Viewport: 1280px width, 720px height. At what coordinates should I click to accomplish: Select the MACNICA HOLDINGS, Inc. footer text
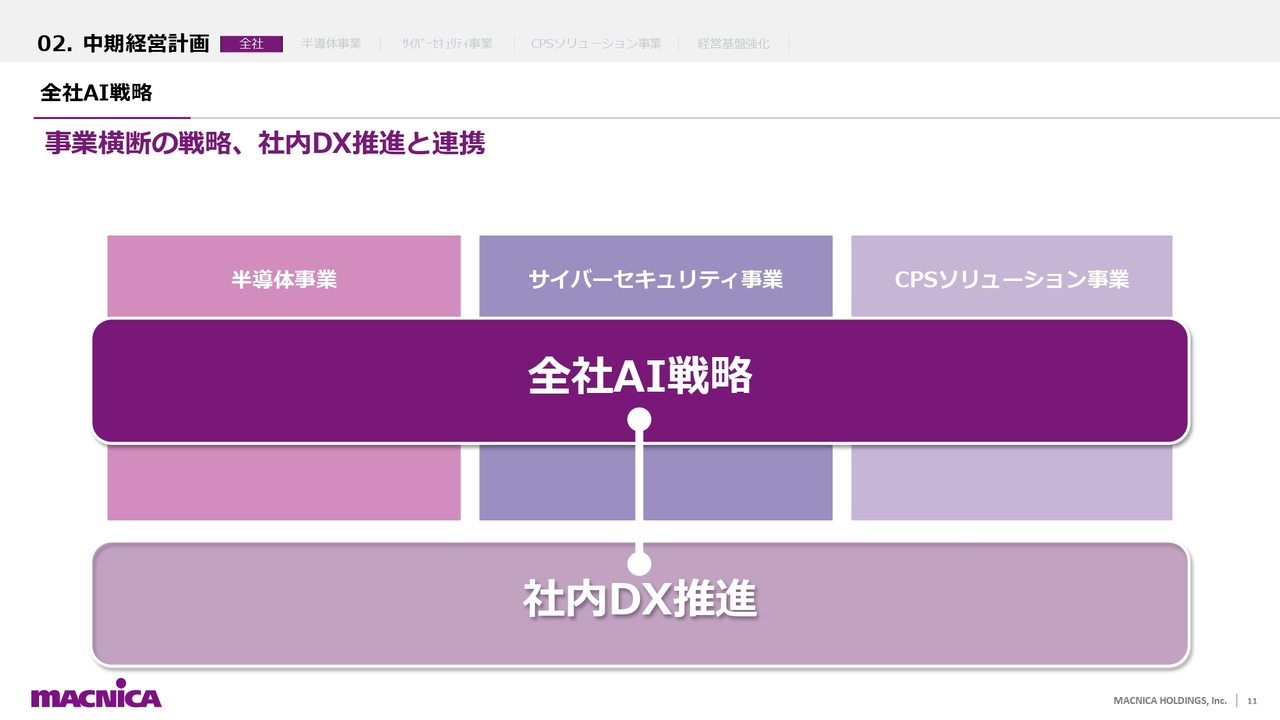pos(1170,700)
